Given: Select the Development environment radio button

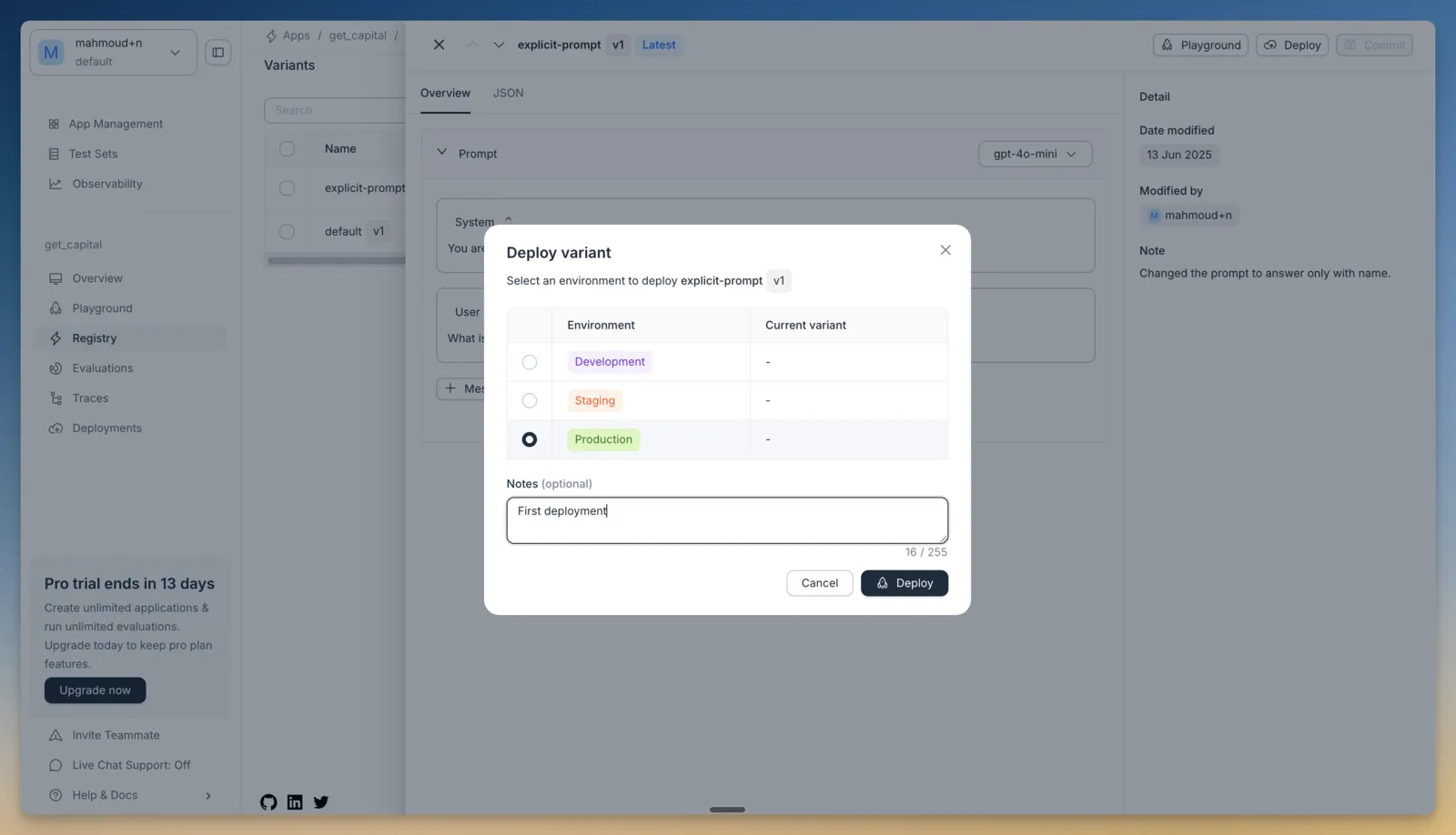Looking at the screenshot, I should pos(530,362).
